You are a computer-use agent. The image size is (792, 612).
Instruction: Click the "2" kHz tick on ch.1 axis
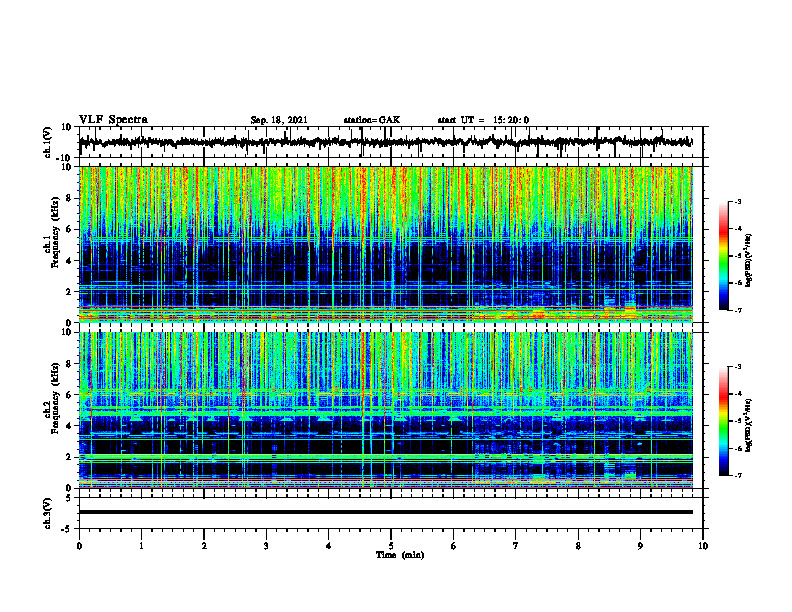point(69,292)
